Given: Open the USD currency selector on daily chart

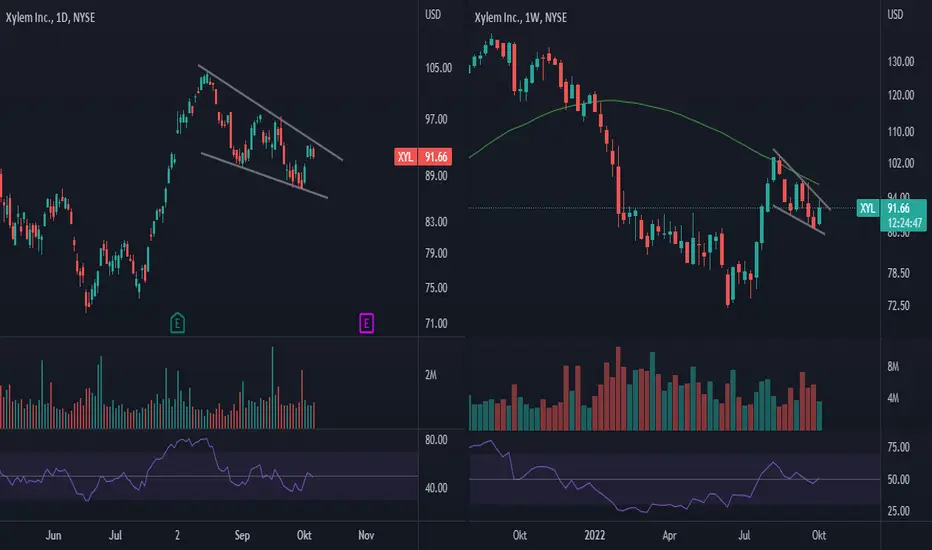Looking at the screenshot, I should [433, 14].
